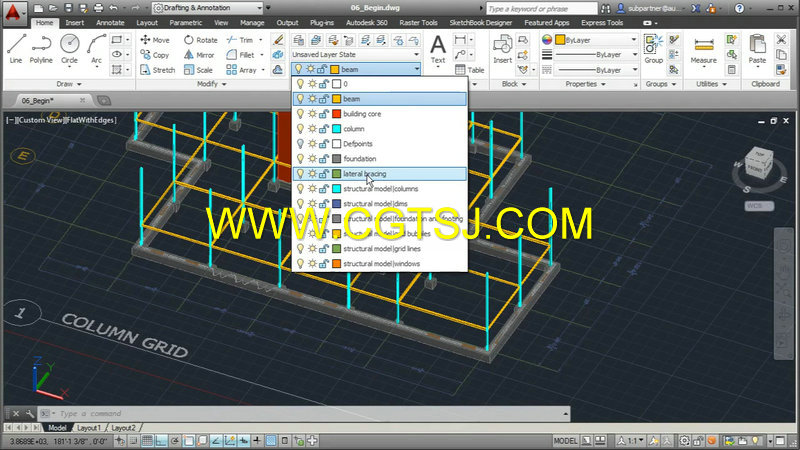Switch to the Parametric ribbon tab
This screenshot has height=450, width=800.
click(x=186, y=23)
